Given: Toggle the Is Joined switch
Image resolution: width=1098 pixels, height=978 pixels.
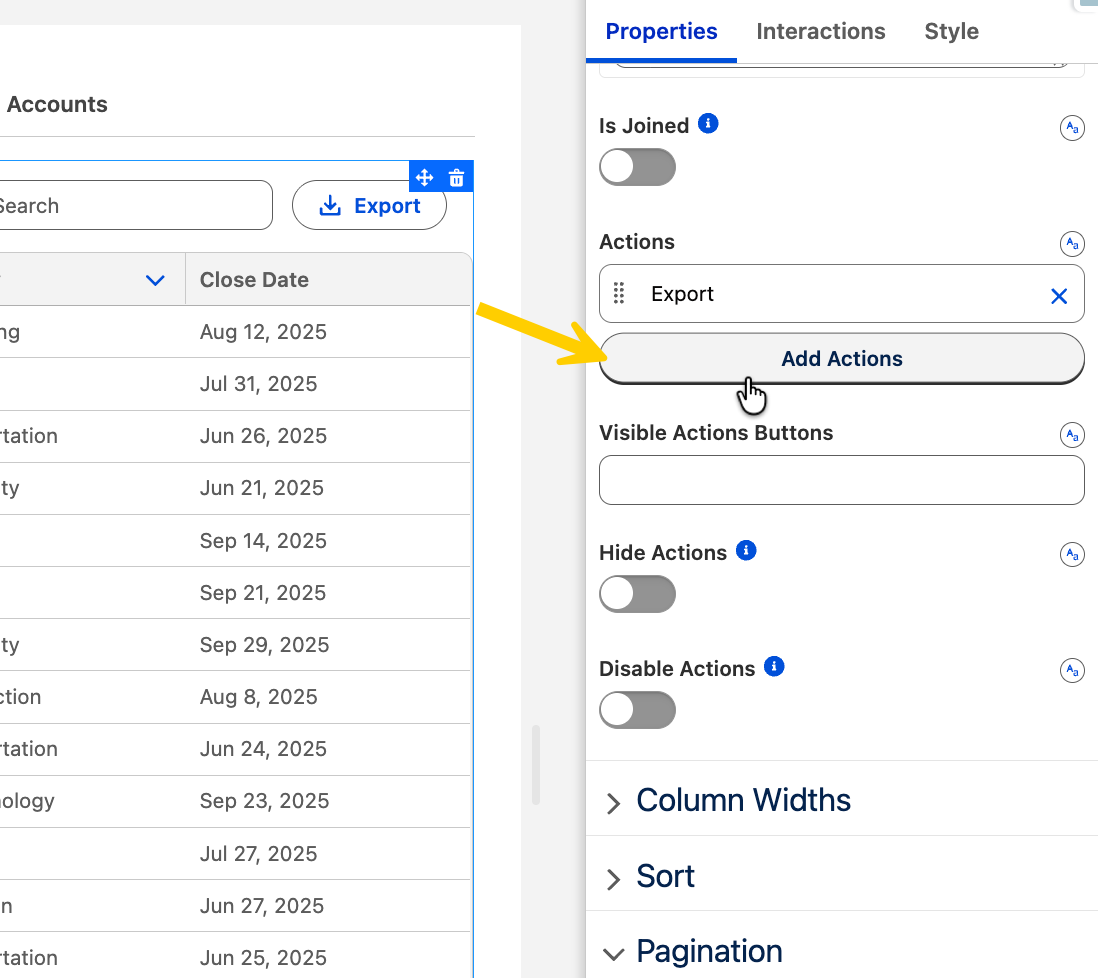Looking at the screenshot, I should [637, 167].
